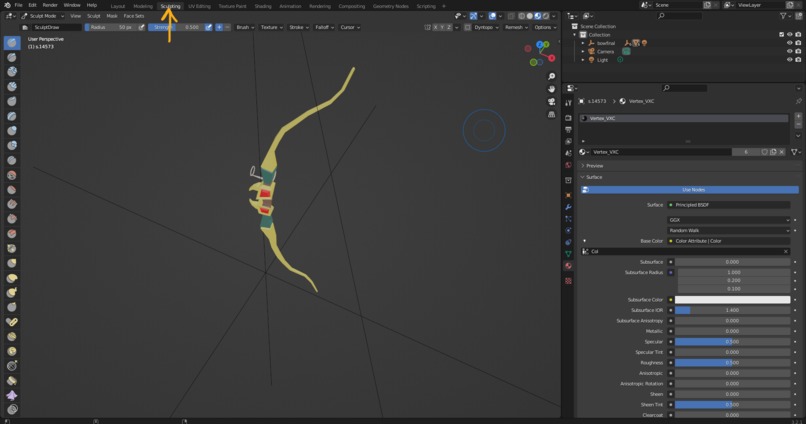Viewport: 806px width, 424px height.
Task: Open the File menu
Action: pos(18,5)
